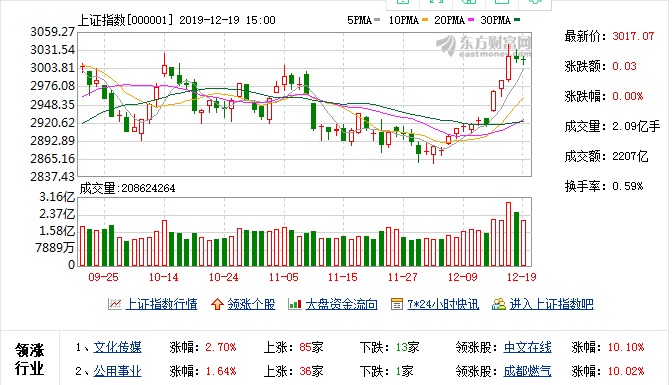672x385 pixels.
Task: Click the 11-05 date axis label
Action: coord(283,277)
